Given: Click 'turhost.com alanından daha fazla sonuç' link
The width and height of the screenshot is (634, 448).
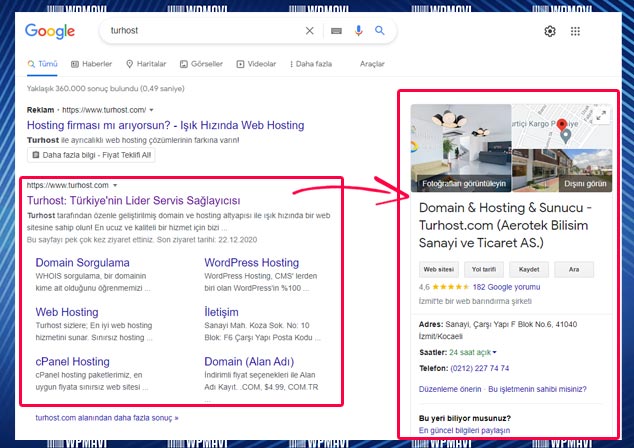Looking at the screenshot, I should click(107, 418).
